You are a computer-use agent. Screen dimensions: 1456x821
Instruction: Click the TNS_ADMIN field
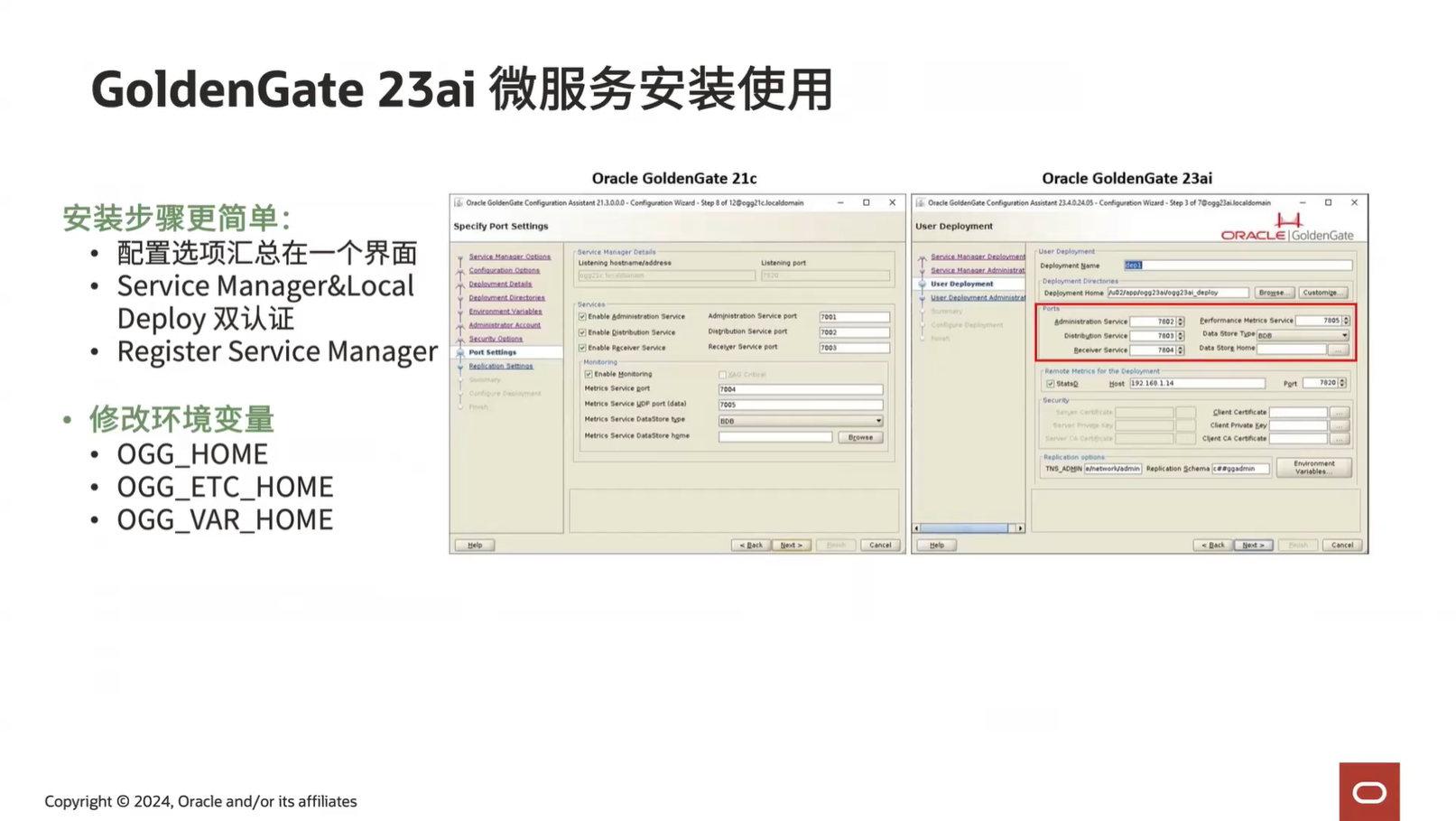[x=1112, y=469]
